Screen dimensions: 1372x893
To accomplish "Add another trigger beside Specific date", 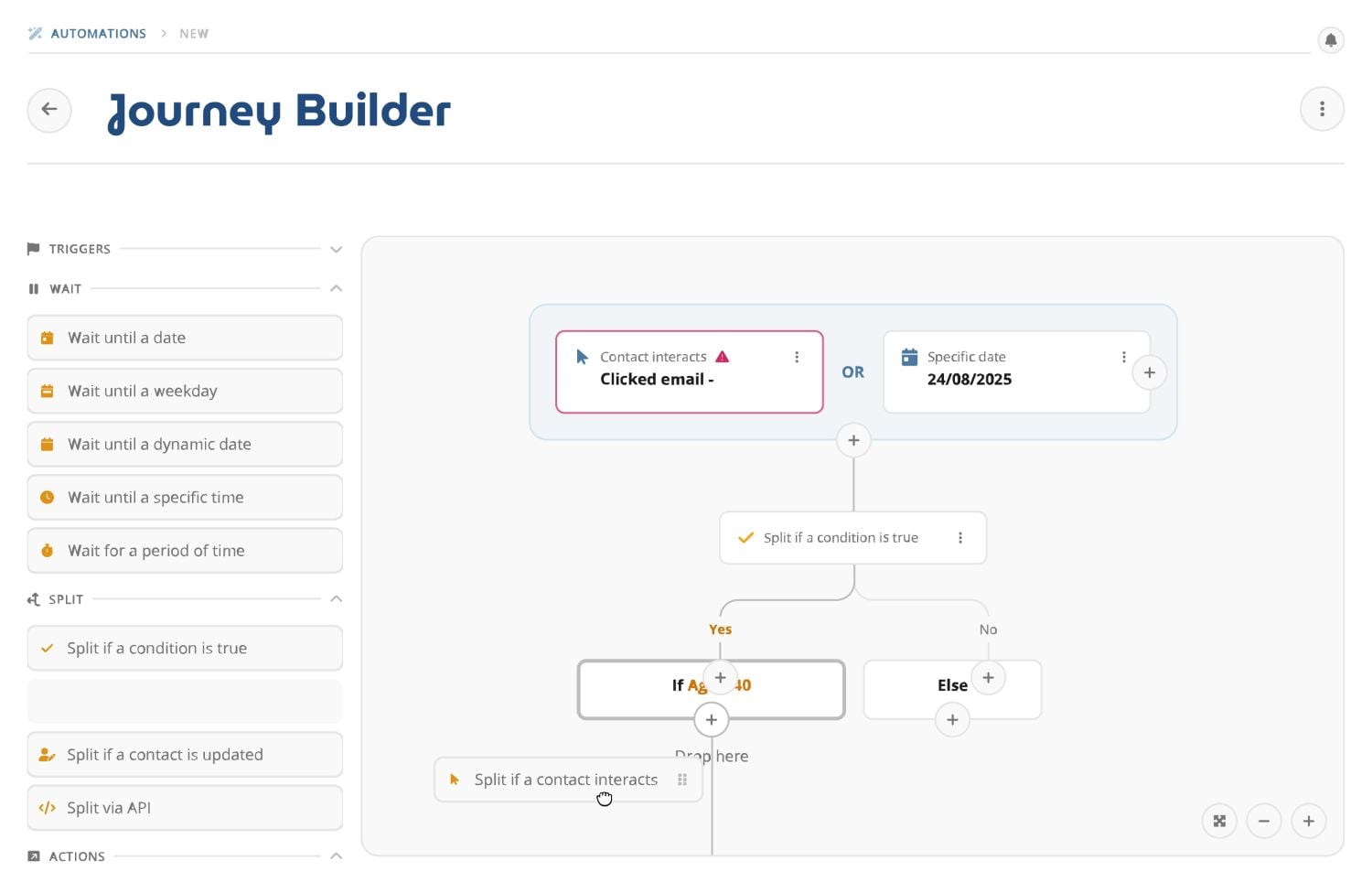I will pyautogui.click(x=1150, y=372).
